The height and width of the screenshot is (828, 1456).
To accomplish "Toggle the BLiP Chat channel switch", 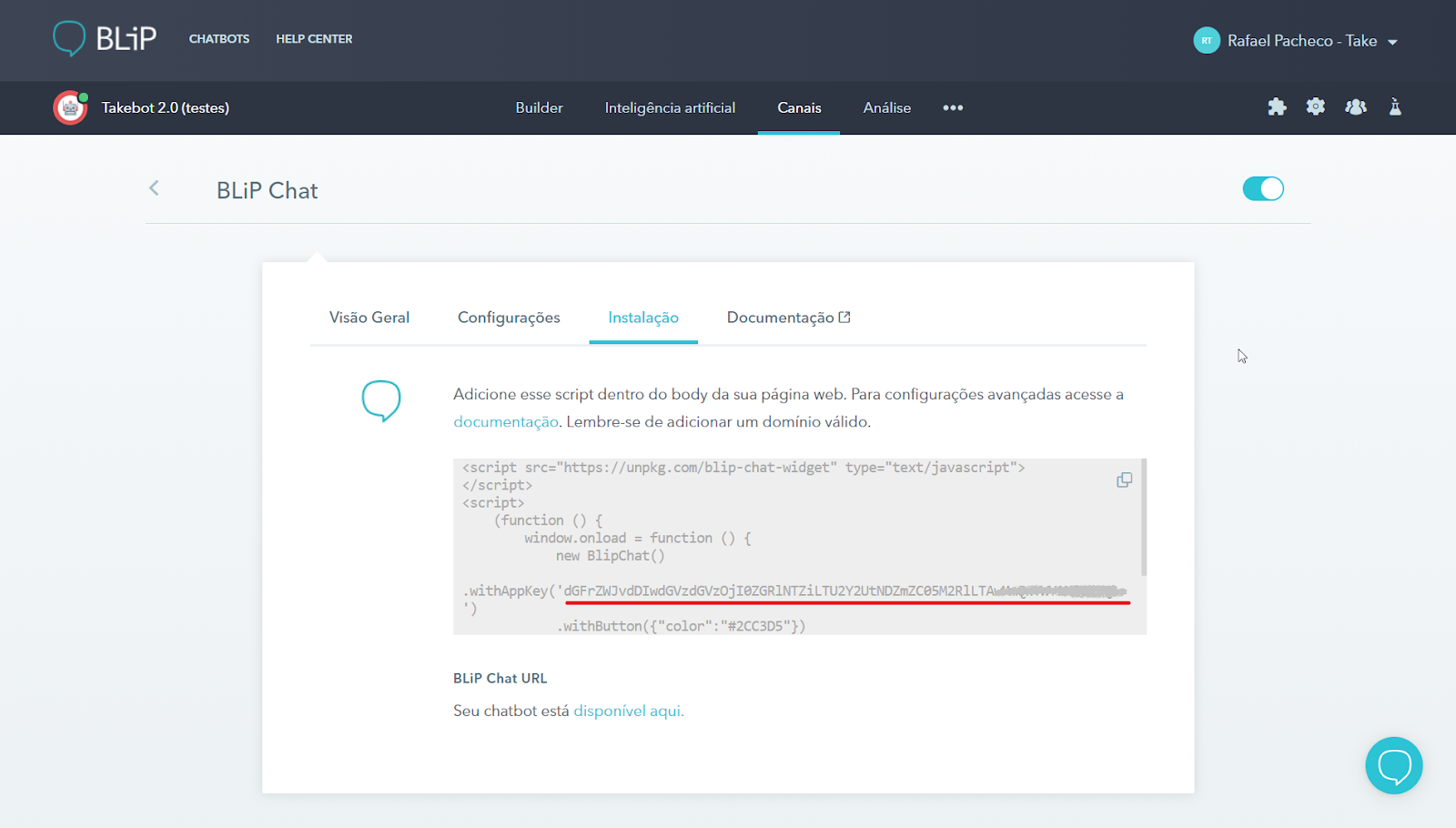I will pos(1263,189).
